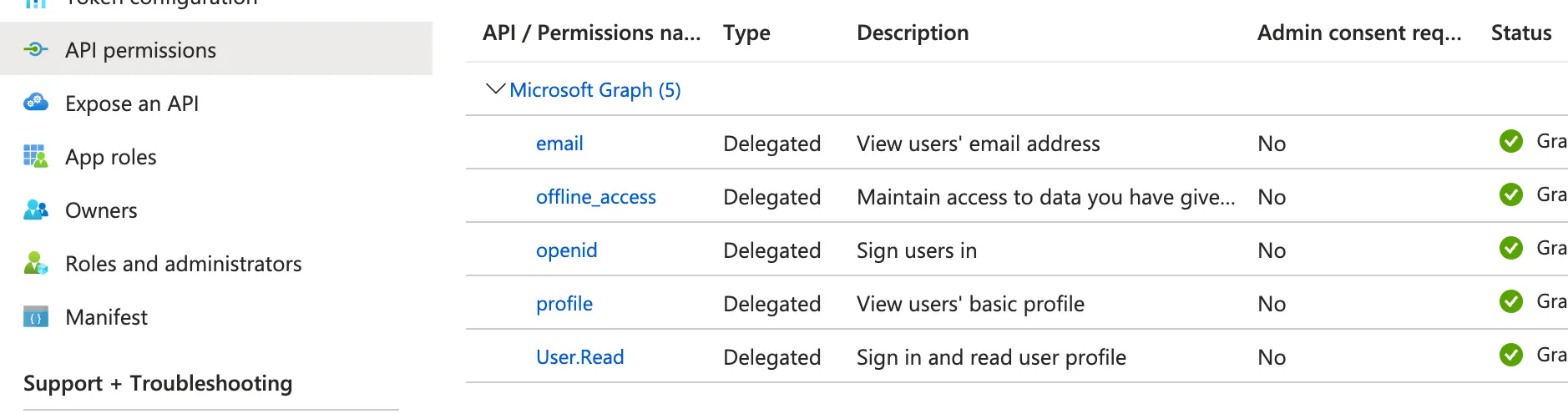Click the Roles and administrators icon
Screen dimensions: 1568x414
click(36, 263)
